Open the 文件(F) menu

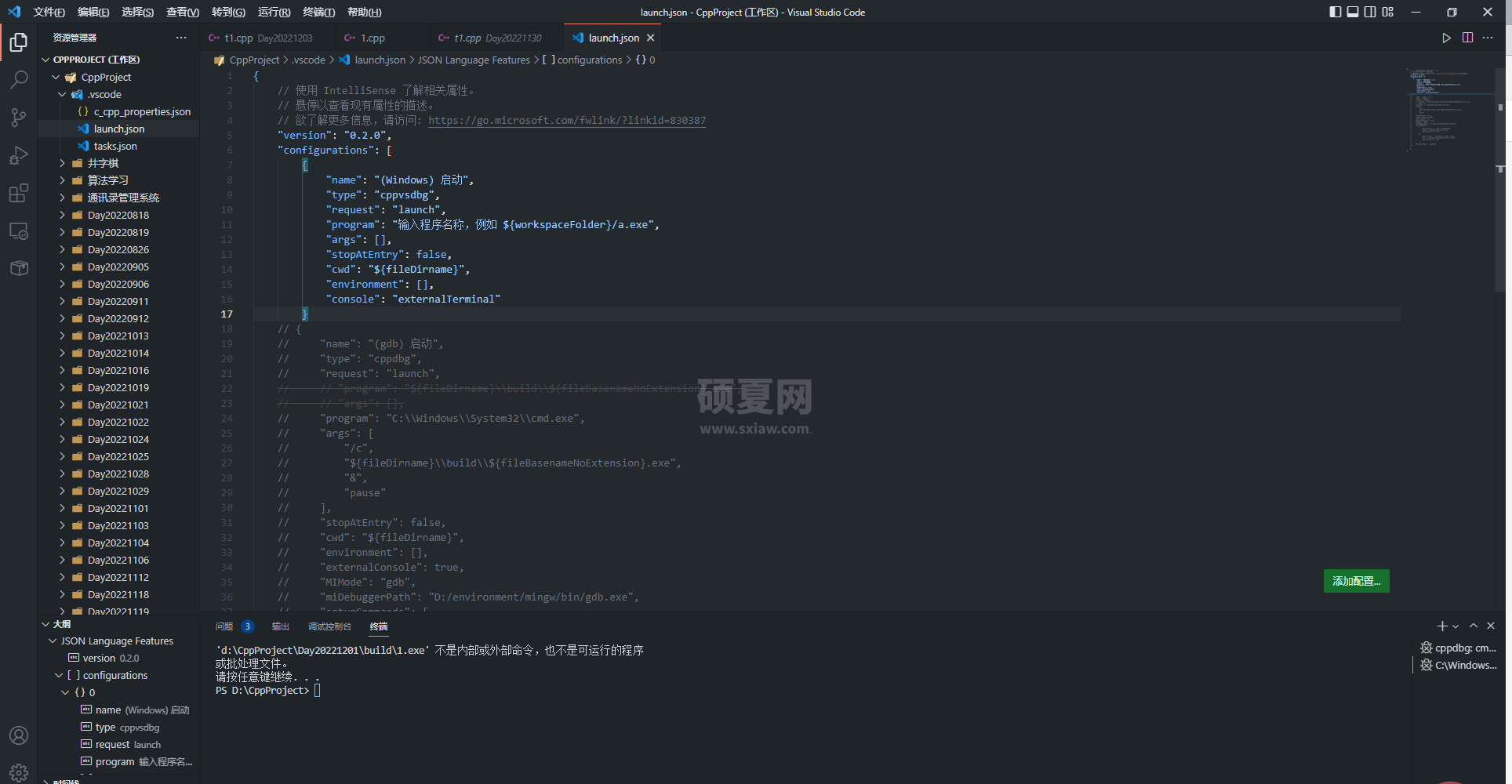(x=49, y=12)
